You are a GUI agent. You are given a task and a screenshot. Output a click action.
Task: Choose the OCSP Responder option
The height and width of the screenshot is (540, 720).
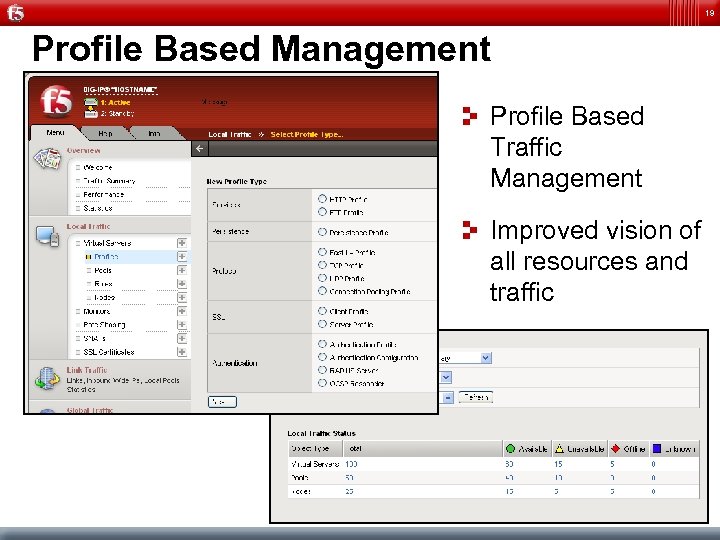pyautogui.click(x=322, y=382)
